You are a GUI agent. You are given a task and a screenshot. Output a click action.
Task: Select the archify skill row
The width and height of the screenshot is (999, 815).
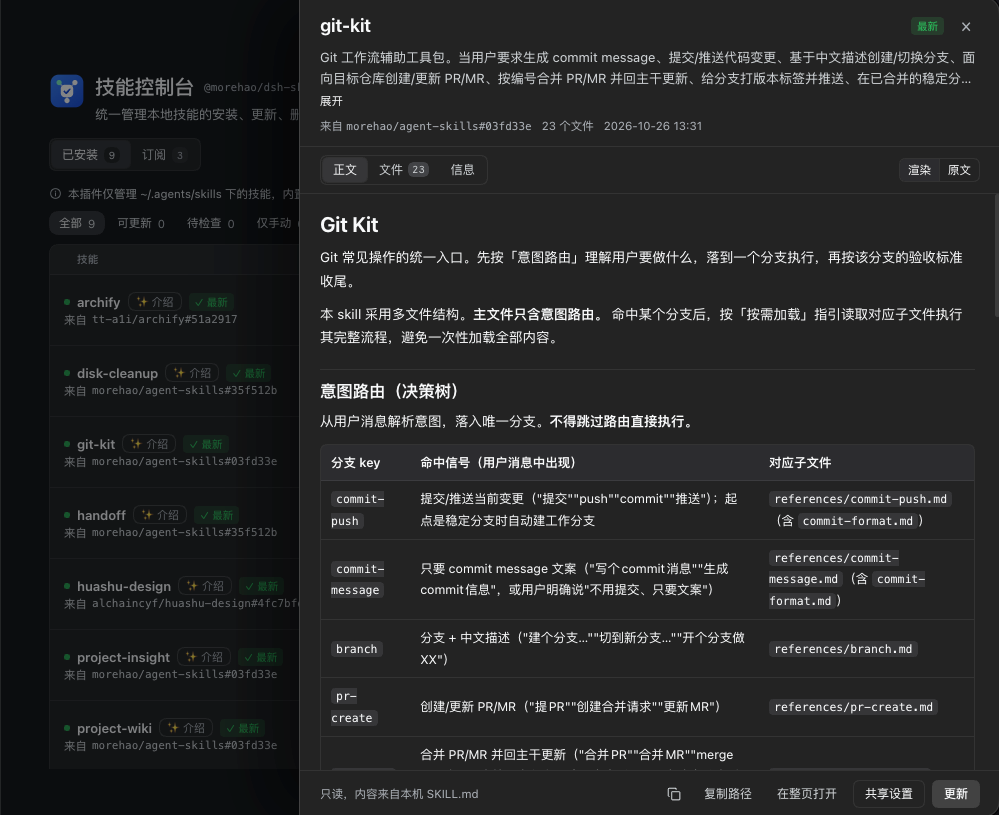pyautogui.click(x=175, y=310)
